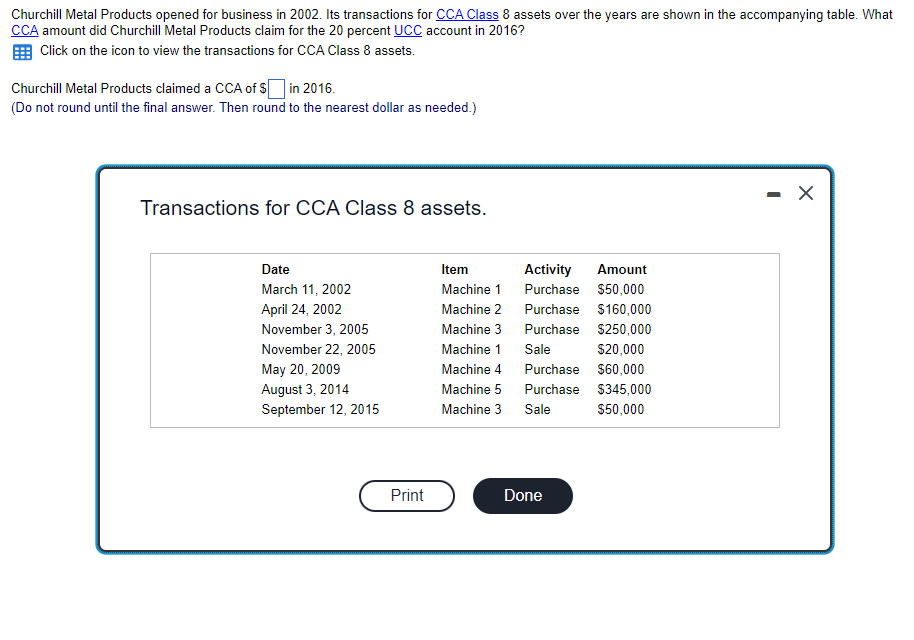This screenshot has width=914, height=640.
Task: Close the transactions popup via the X icon
Action: pos(806,193)
